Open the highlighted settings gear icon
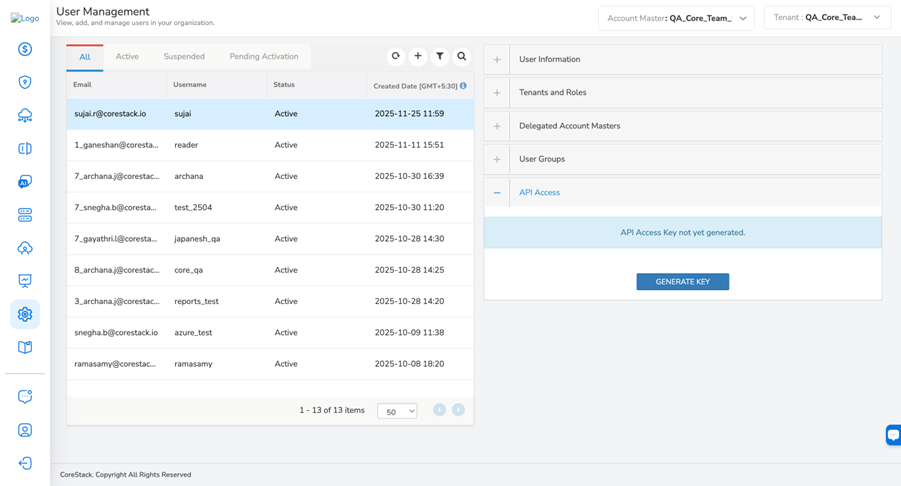The height and width of the screenshot is (486, 901). (x=25, y=314)
